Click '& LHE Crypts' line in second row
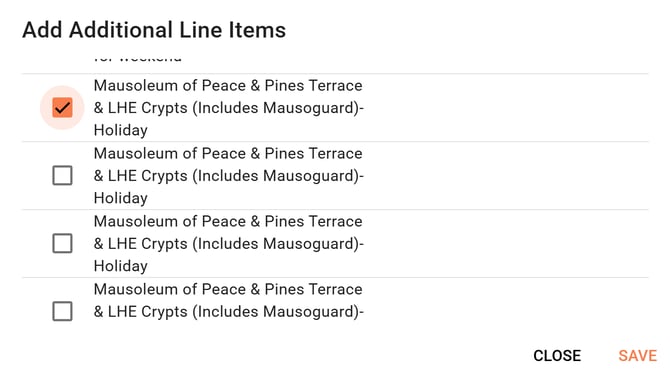This screenshot has width=670, height=374. click(x=141, y=176)
